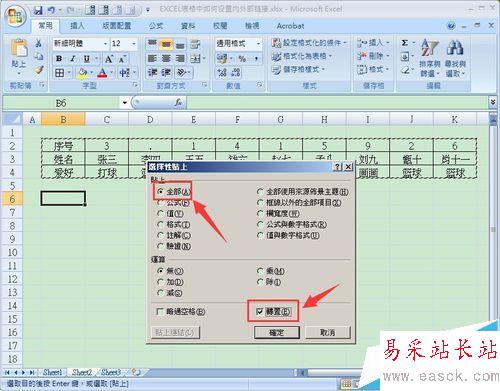Image resolution: width=500 pixels, height=391 pixels.
Task: Align text to the middle vertically
Action: click(x=166, y=44)
